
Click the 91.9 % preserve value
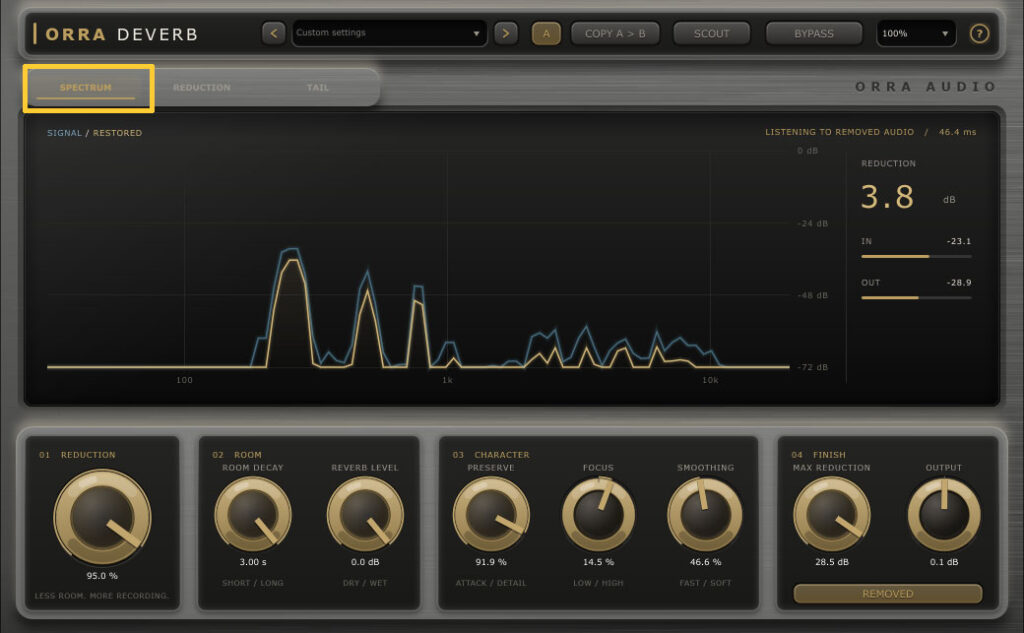[491, 562]
